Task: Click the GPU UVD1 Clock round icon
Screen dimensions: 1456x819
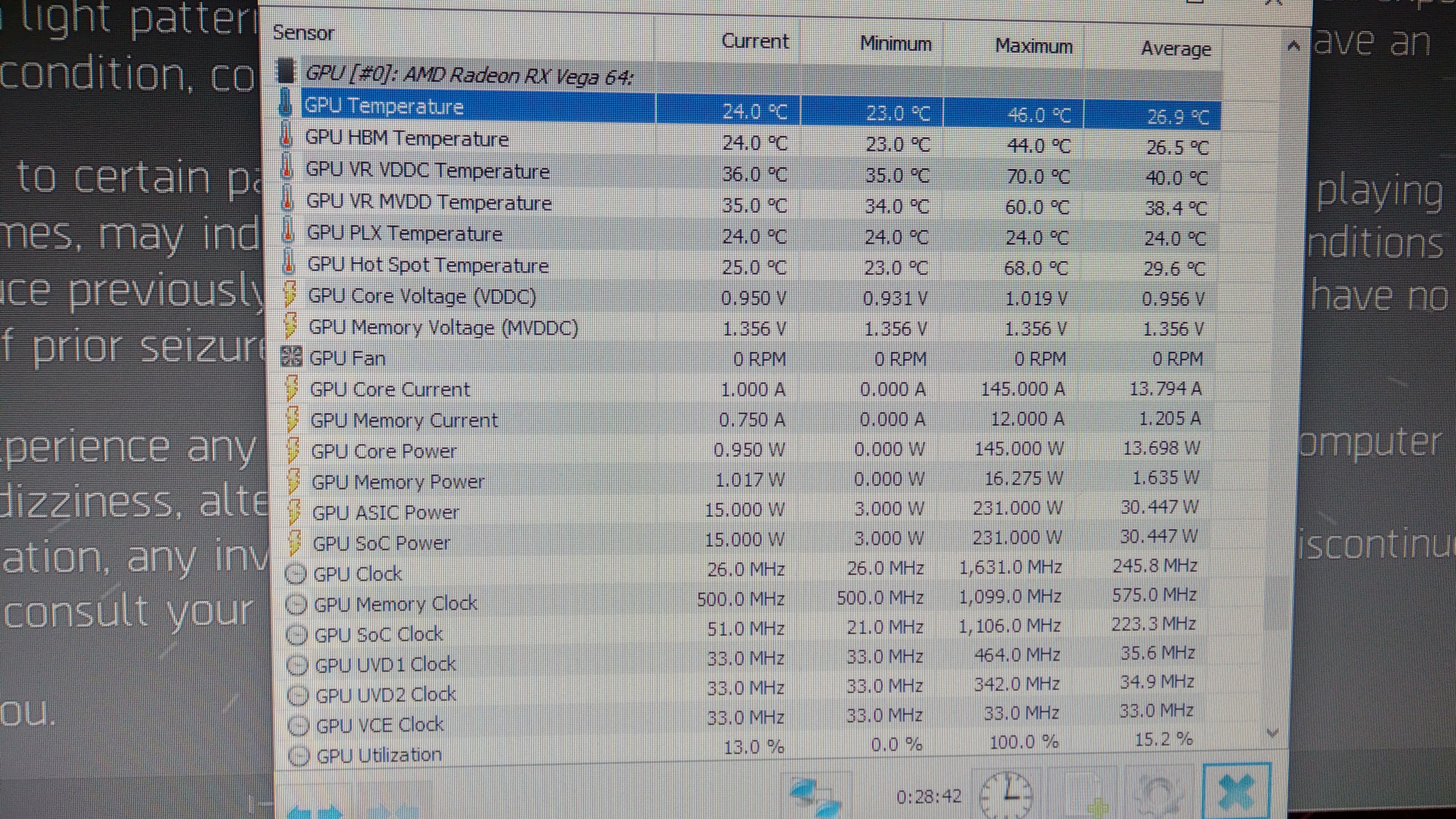Action: point(297,666)
